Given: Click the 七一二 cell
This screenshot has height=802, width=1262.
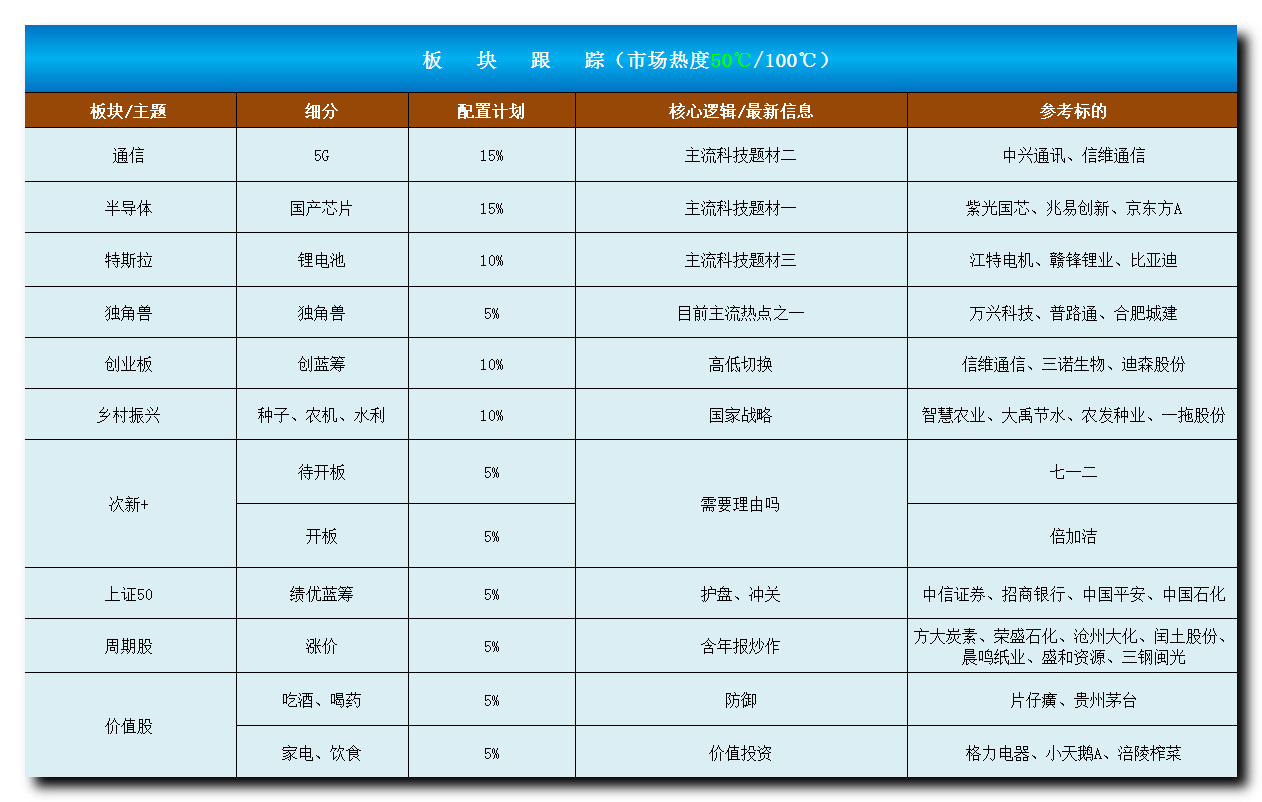Looking at the screenshot, I should pos(1072,472).
